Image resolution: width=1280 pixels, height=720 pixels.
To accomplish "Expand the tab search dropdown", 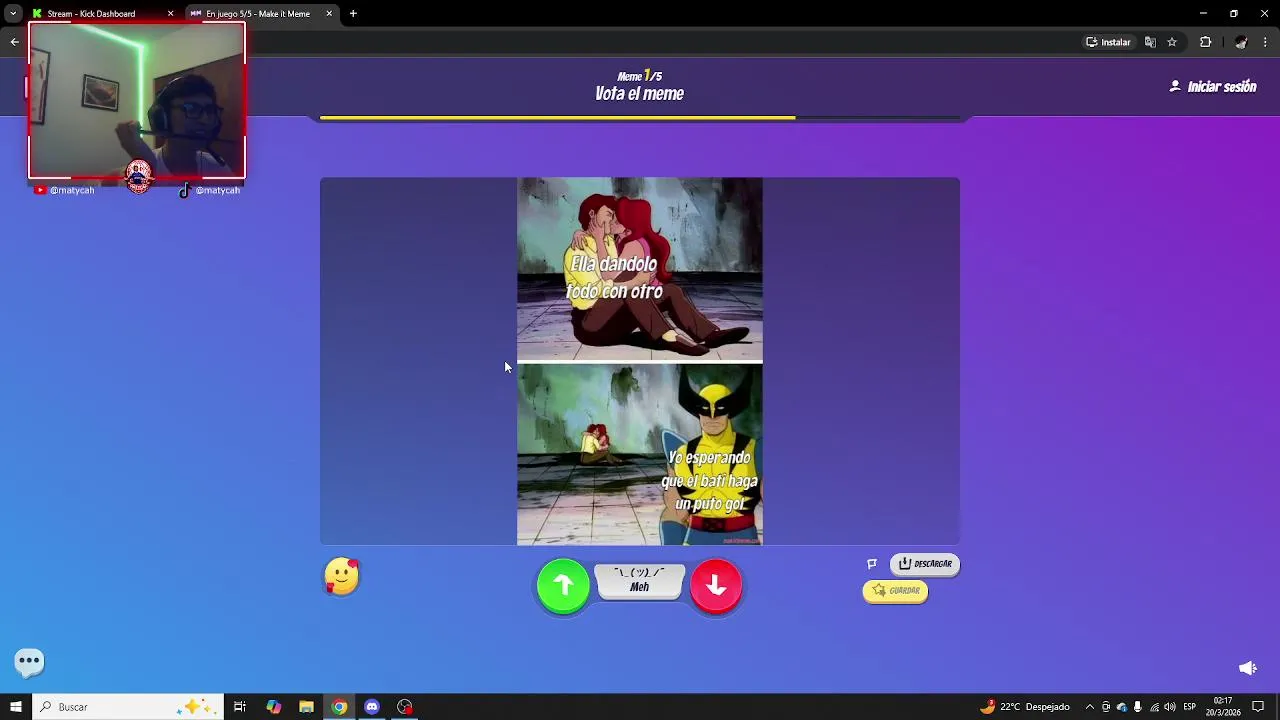I will tap(13, 14).
